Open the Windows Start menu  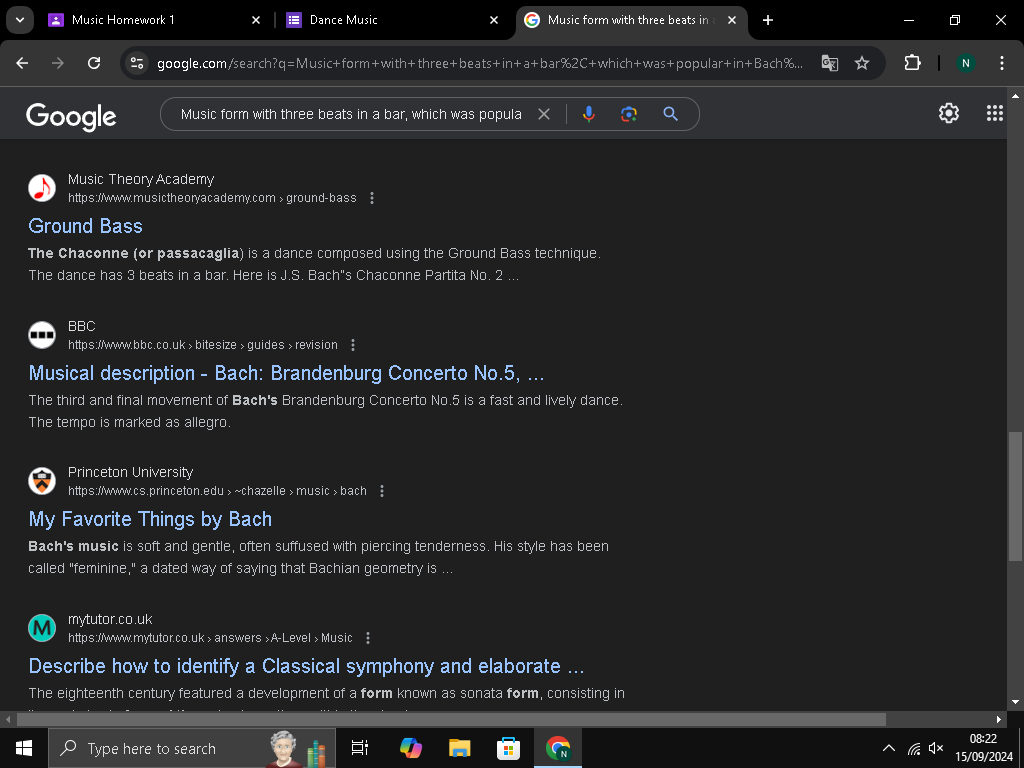[x=24, y=748]
